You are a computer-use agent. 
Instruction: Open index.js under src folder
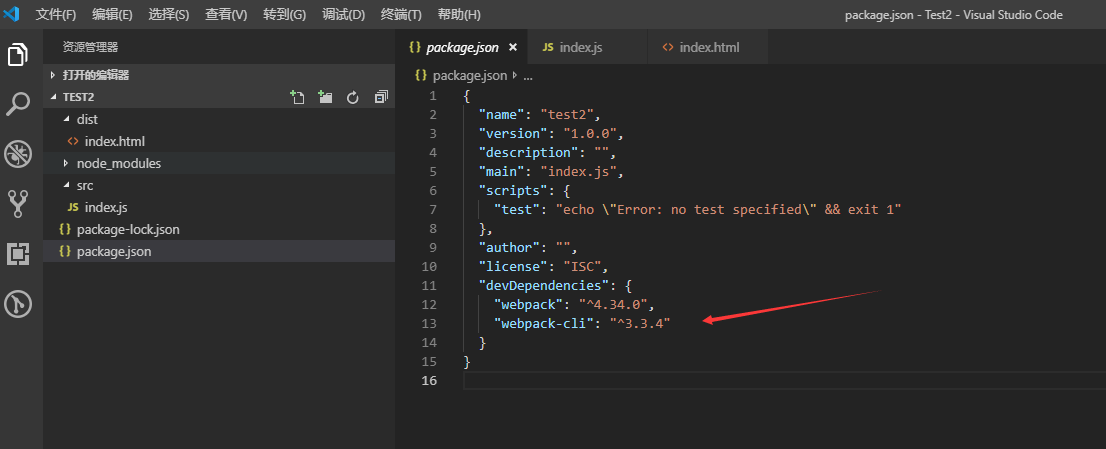pyautogui.click(x=219, y=207)
